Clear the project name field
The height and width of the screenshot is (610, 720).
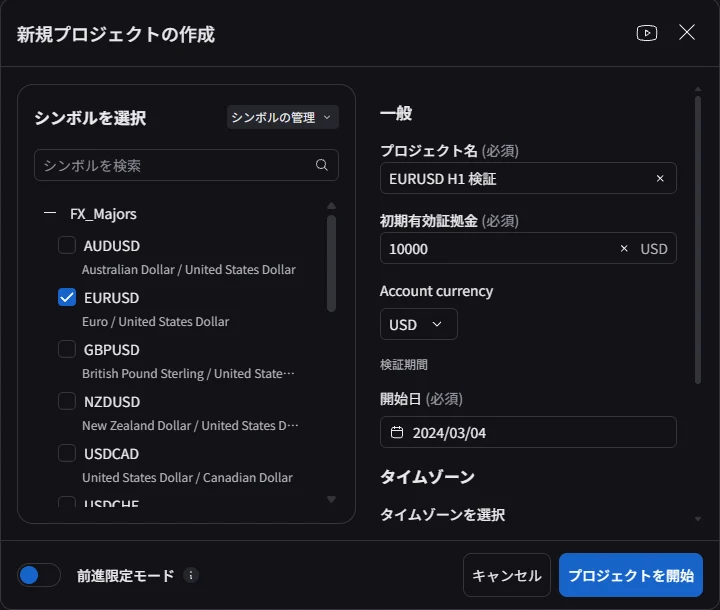[x=660, y=178]
